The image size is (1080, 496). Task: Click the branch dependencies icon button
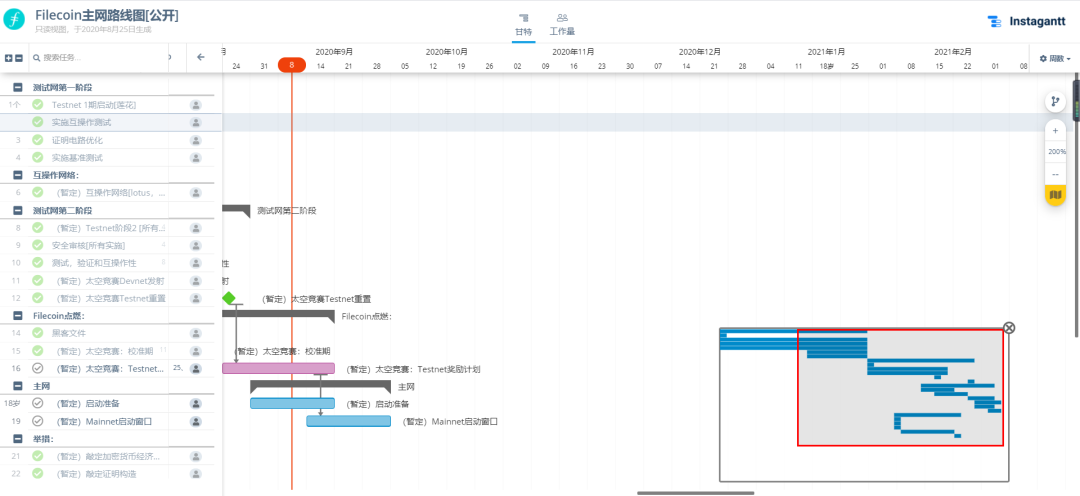(1055, 102)
